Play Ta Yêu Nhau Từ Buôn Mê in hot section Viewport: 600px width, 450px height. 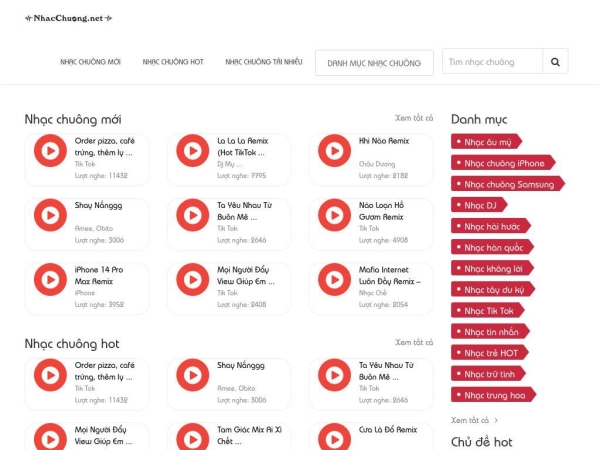[334, 376]
